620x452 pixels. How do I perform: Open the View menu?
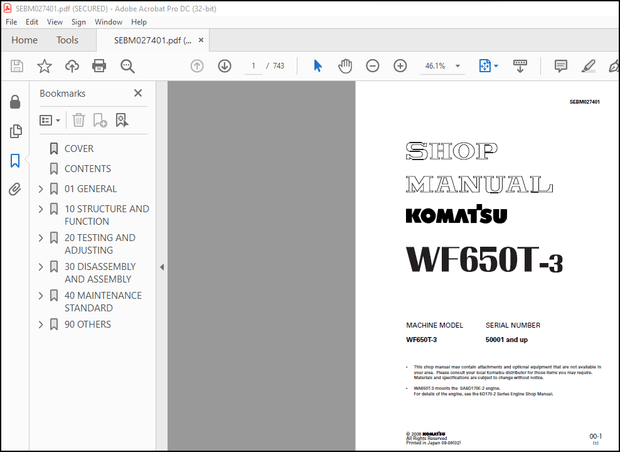click(x=55, y=22)
